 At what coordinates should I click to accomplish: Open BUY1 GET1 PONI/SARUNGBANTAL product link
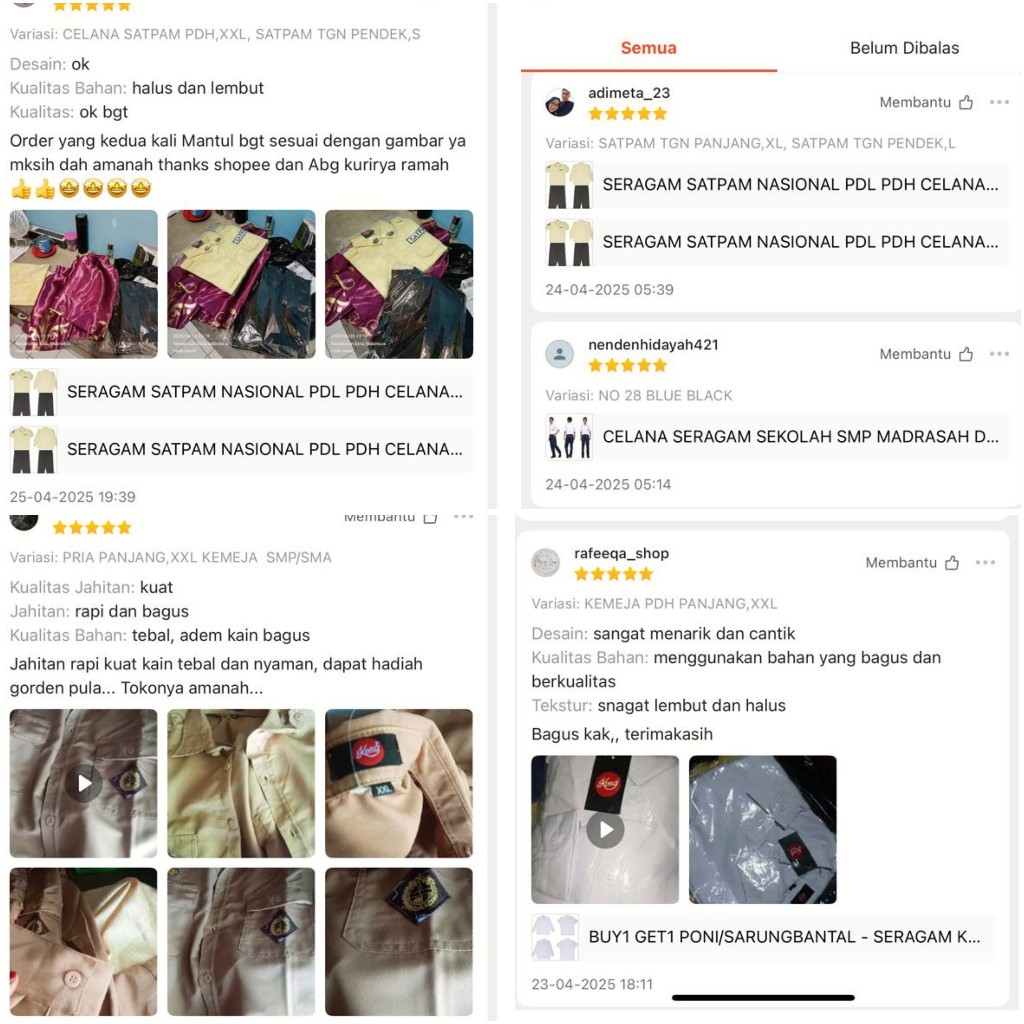pos(763,936)
